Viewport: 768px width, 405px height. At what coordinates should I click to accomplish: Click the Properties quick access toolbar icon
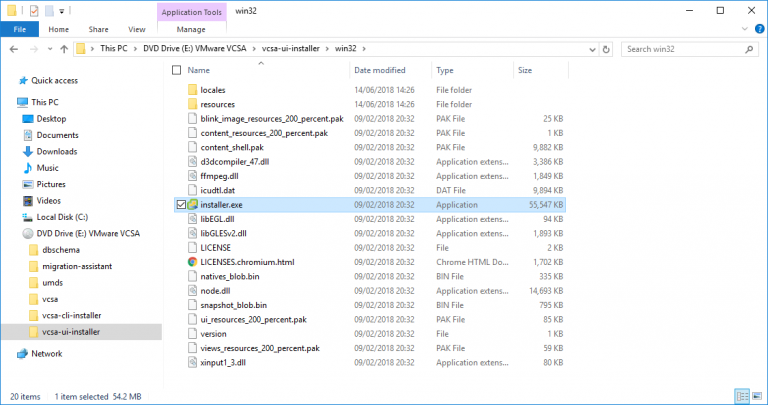[x=34, y=11]
